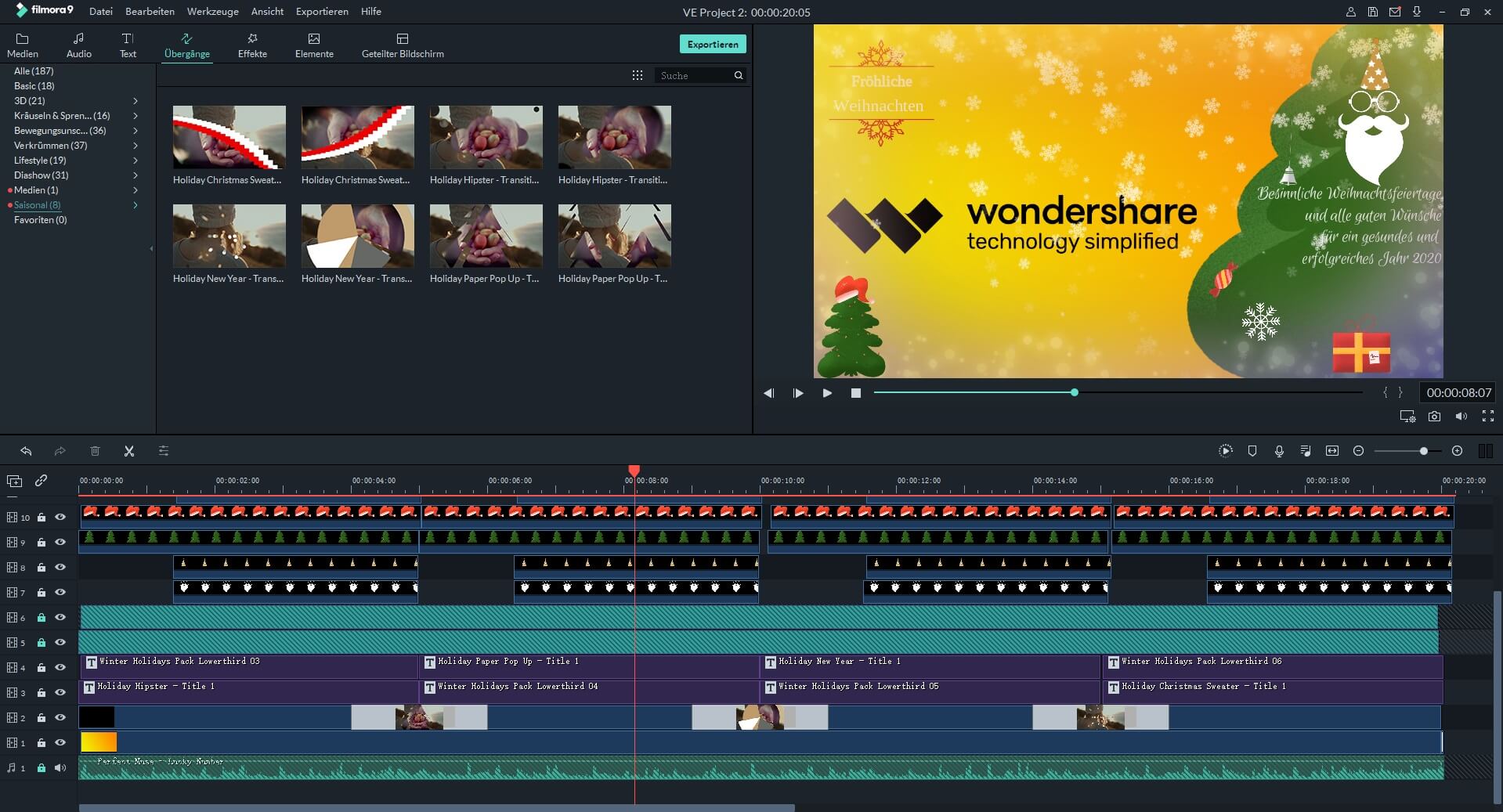Unlock track 5 padlock

click(x=42, y=642)
